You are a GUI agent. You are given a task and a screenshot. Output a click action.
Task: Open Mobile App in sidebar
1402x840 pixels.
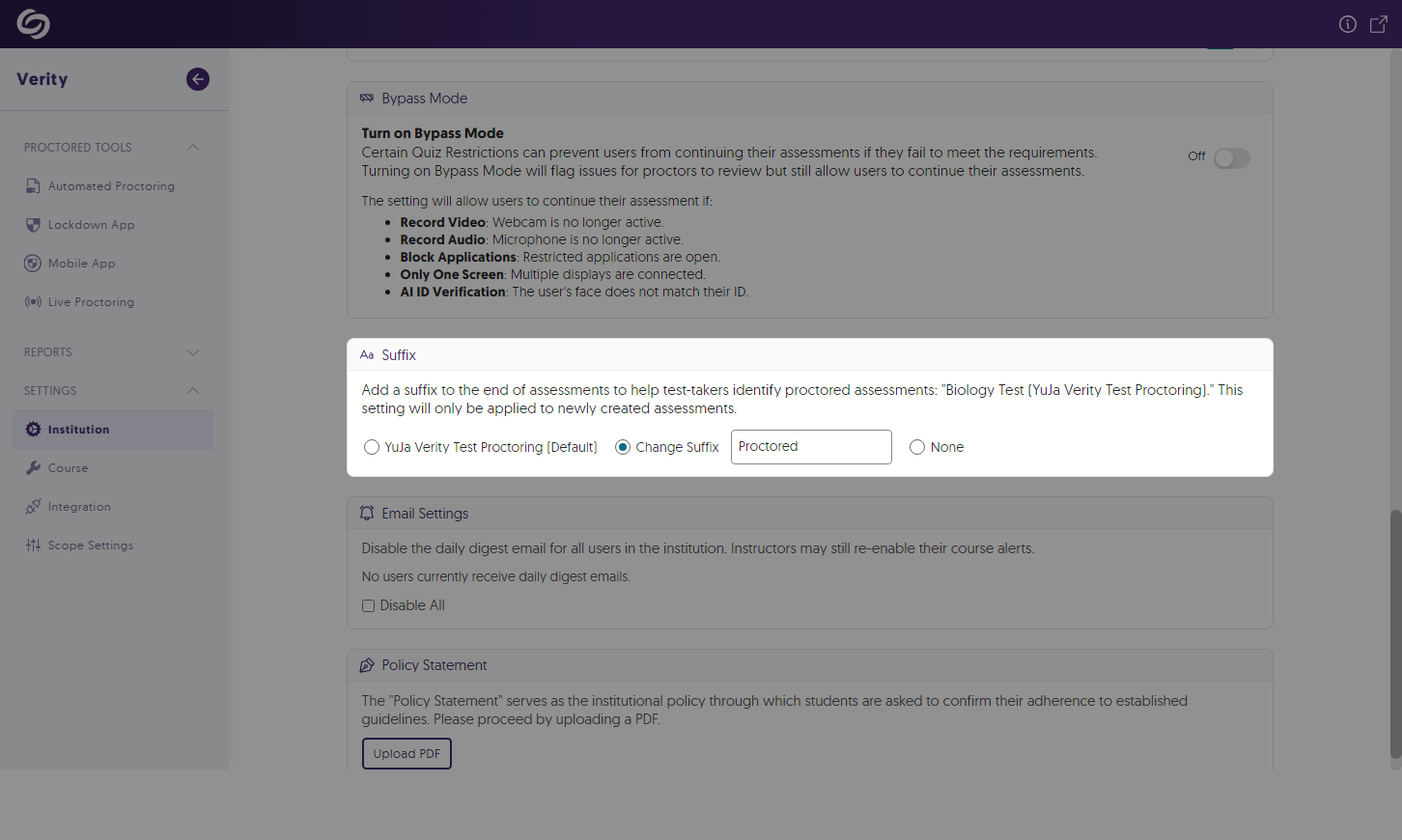81,264
